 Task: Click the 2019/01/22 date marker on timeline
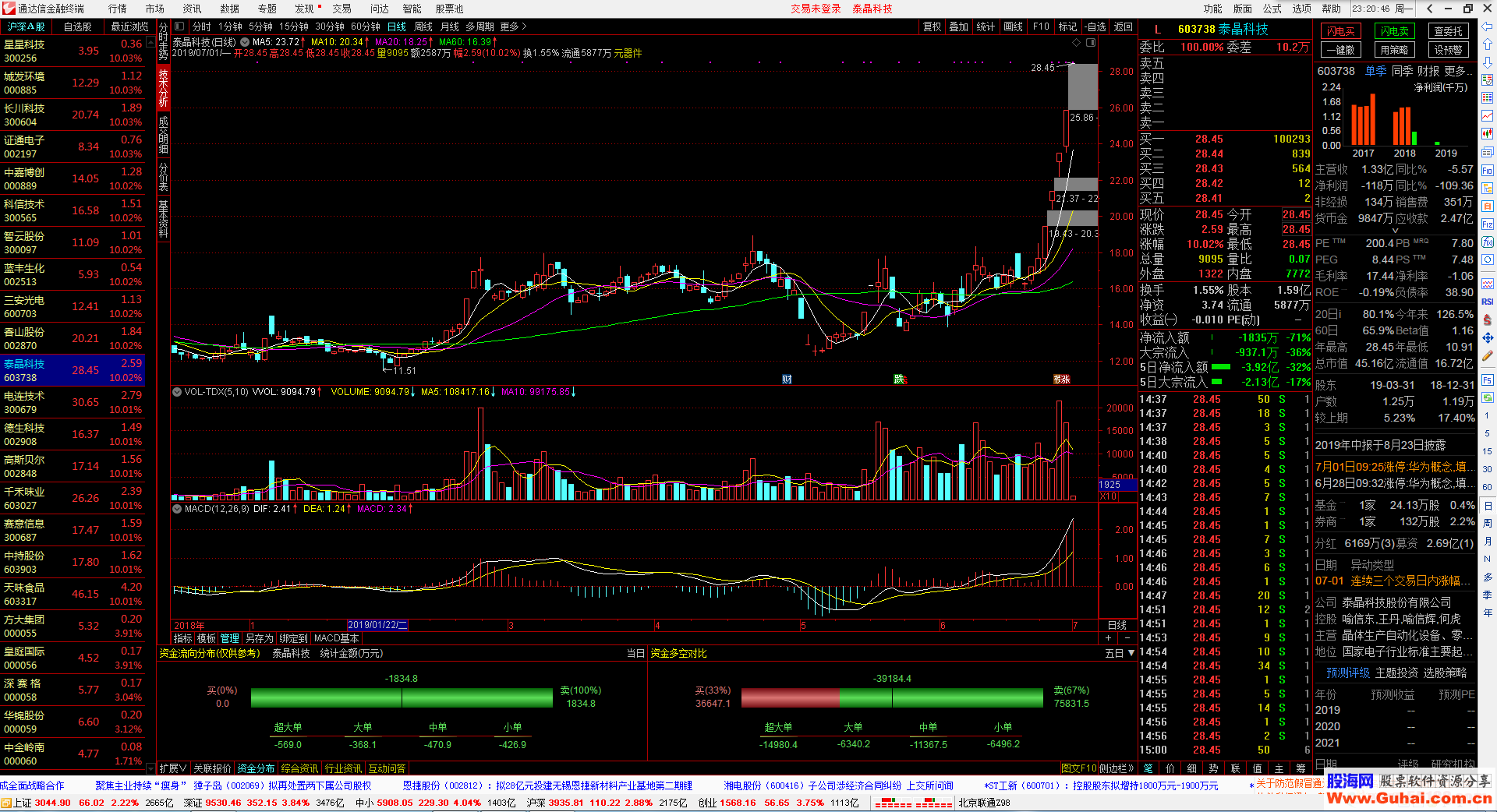point(377,625)
